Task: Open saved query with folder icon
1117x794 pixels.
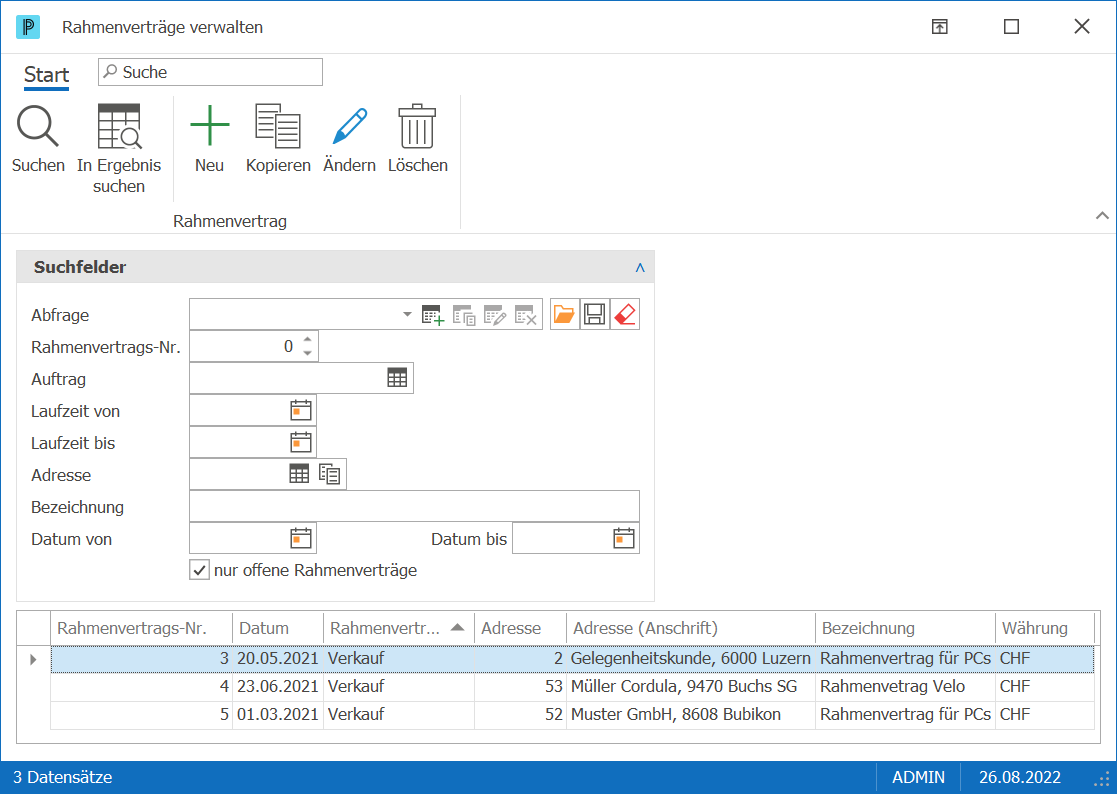Action: tap(564, 314)
